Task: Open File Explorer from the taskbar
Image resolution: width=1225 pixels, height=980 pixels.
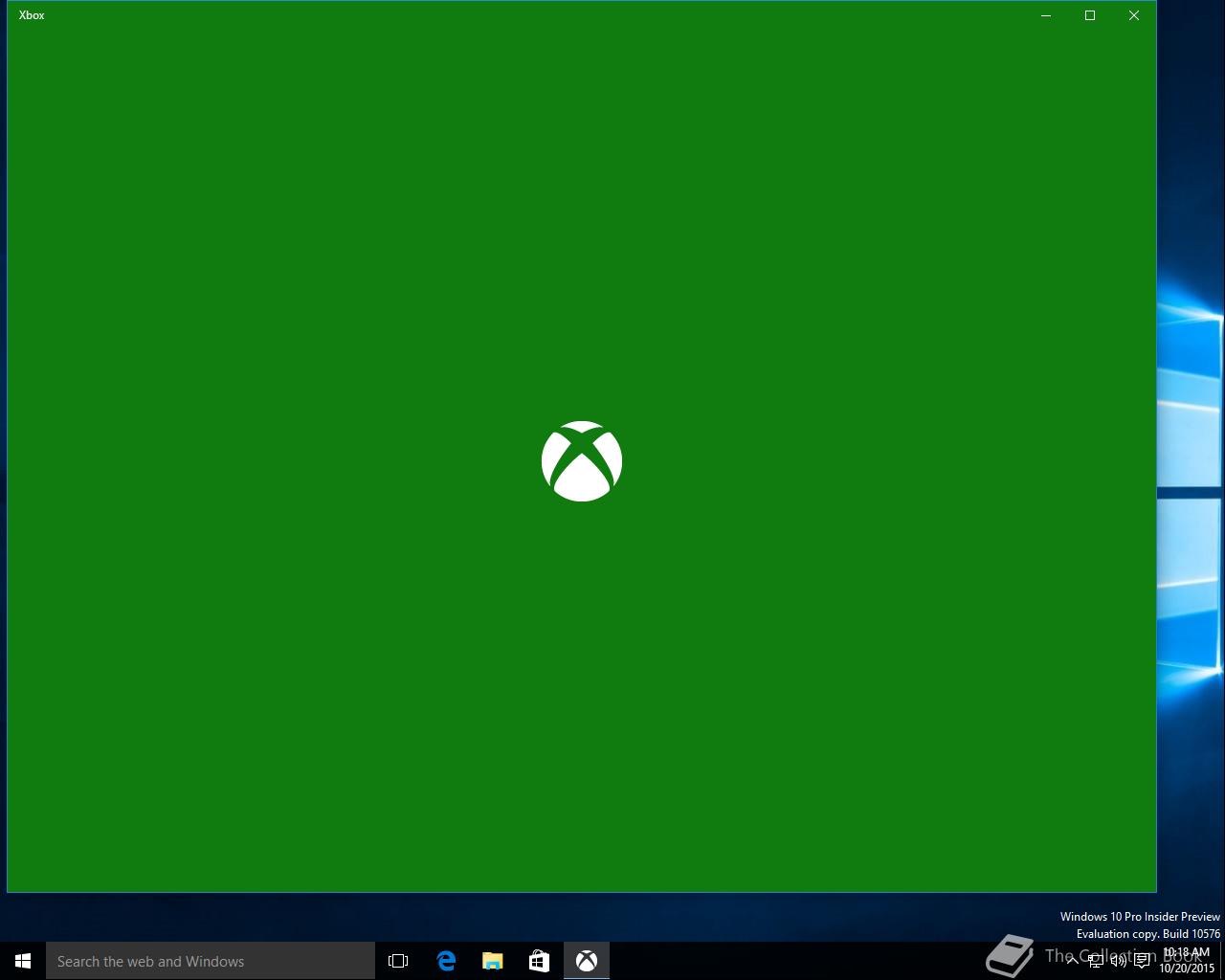Action: [x=493, y=961]
